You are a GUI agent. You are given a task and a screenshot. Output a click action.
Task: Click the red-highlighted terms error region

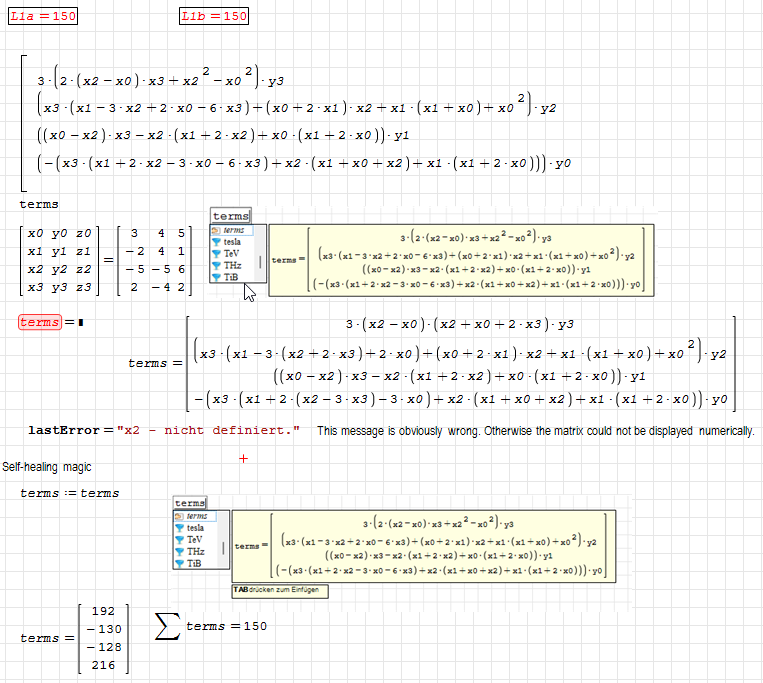click(40, 322)
